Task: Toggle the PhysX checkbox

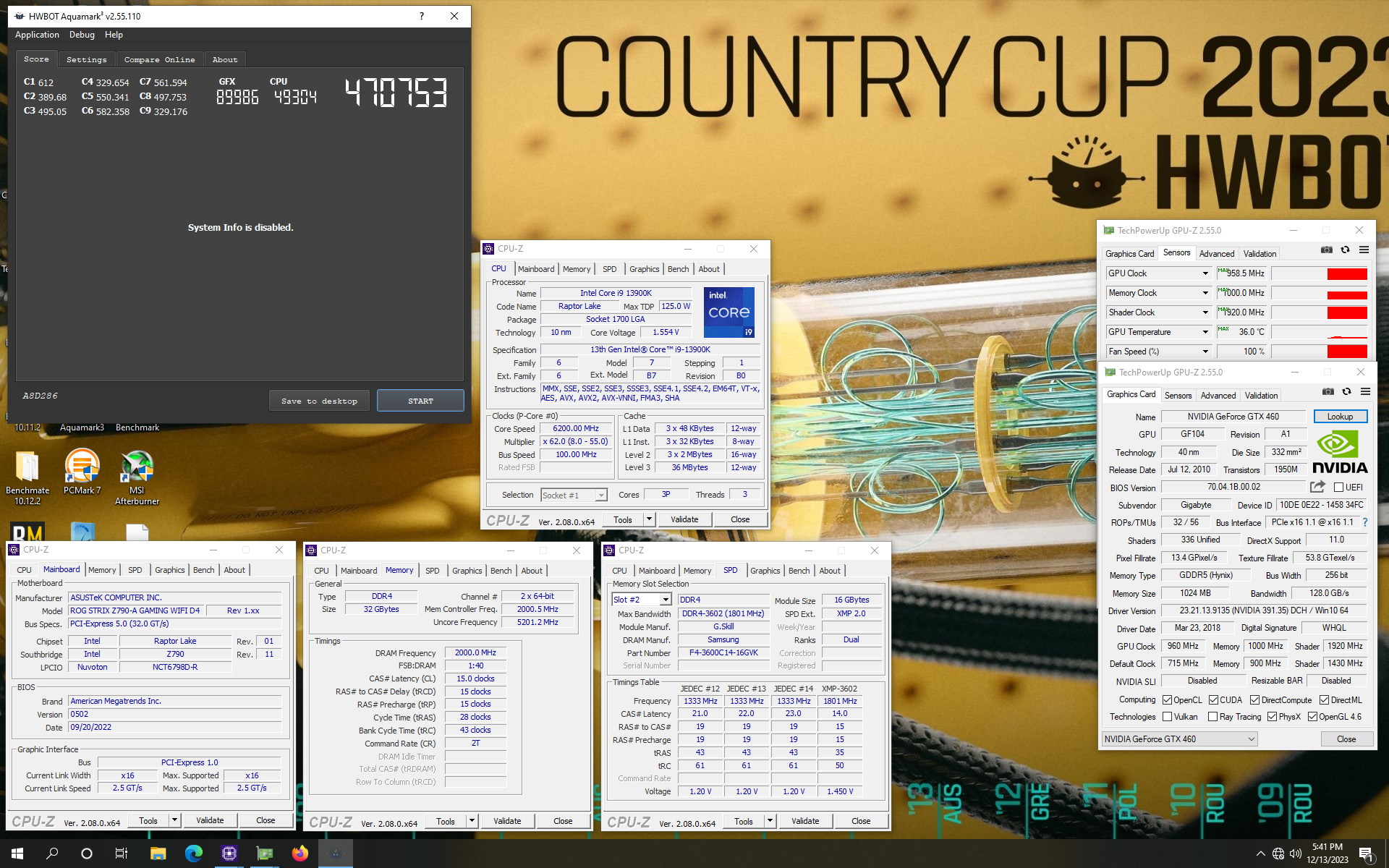Action: 1272,717
